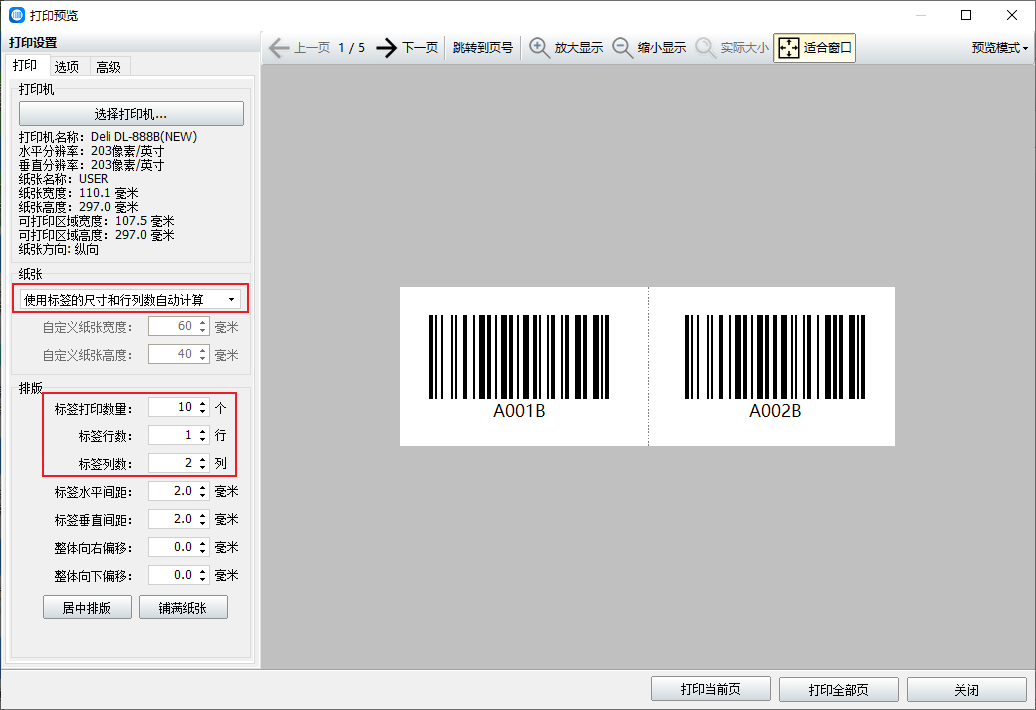Decrease the 标签打印数量 value by one
This screenshot has height=710, width=1036.
point(203,412)
